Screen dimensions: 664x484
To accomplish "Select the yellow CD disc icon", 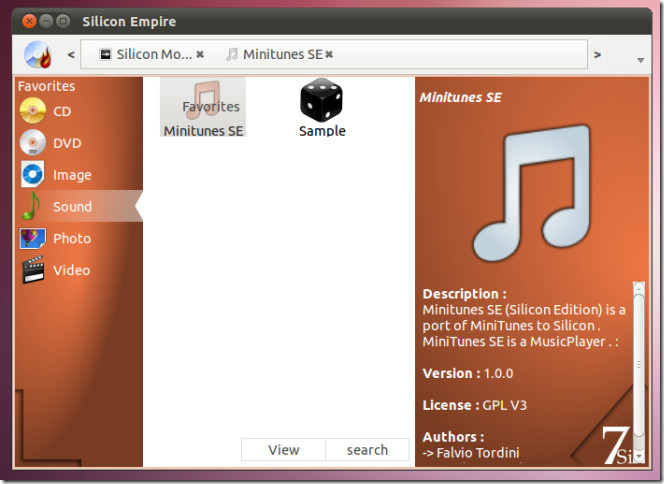I will point(33,111).
